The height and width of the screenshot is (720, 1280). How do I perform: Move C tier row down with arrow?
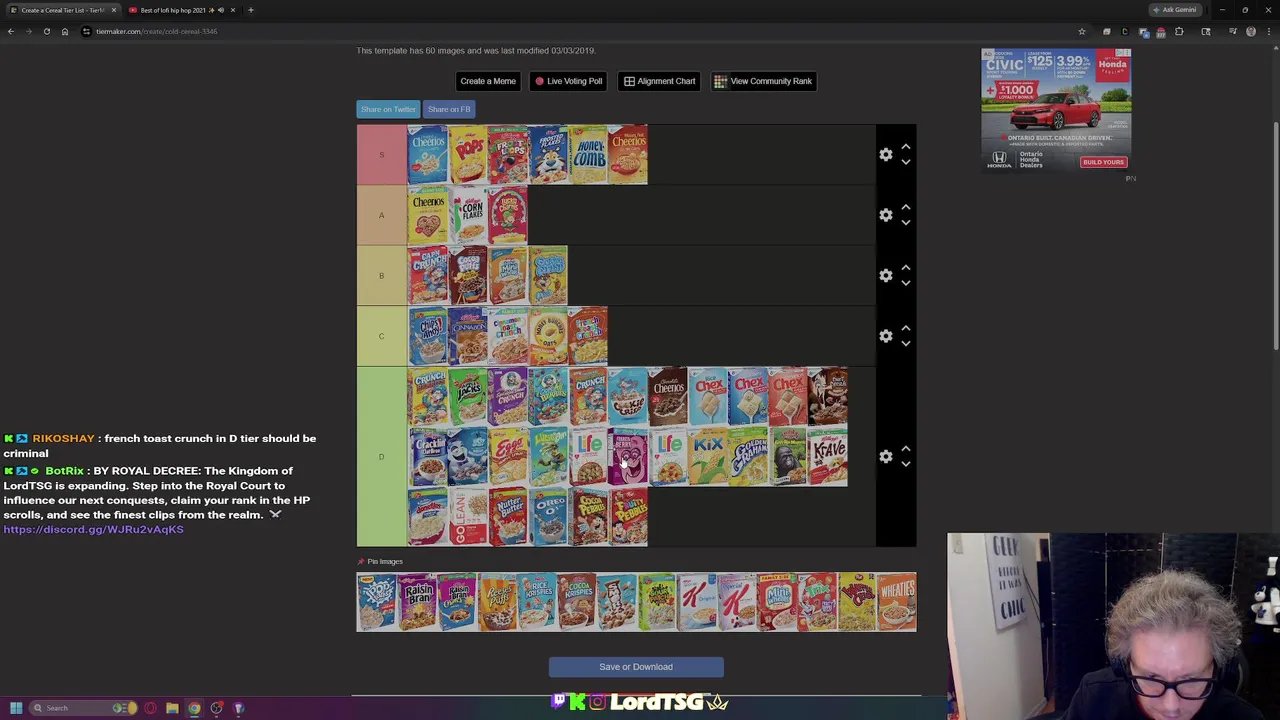[906, 343]
